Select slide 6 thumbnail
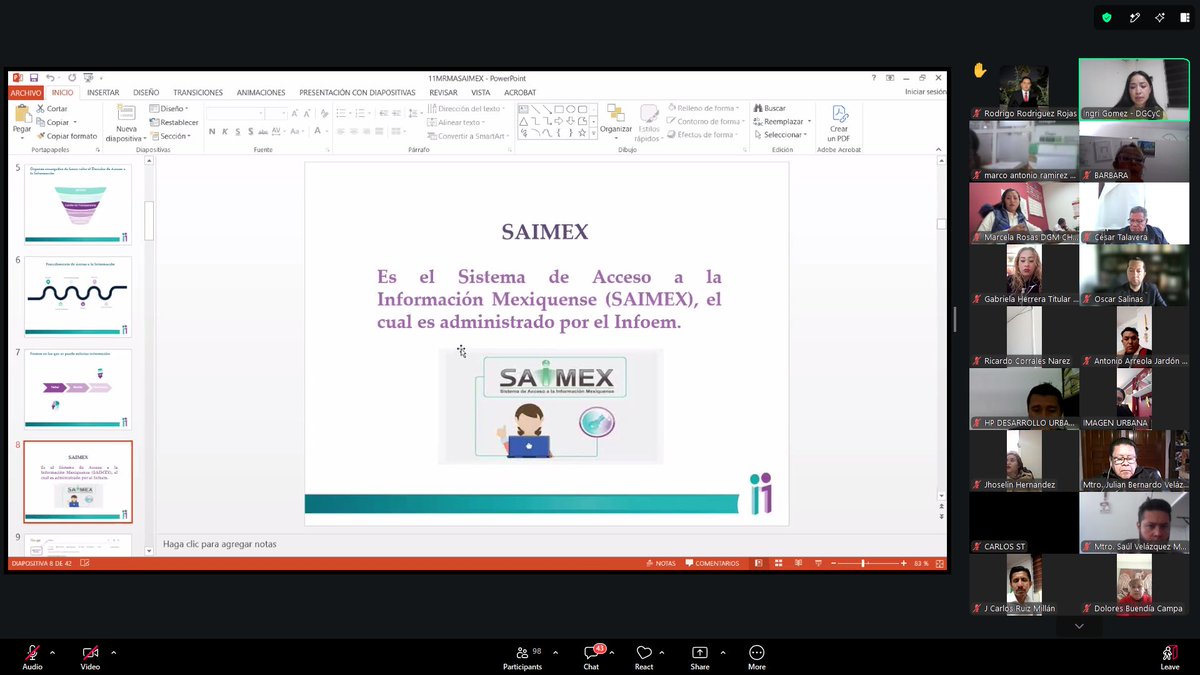The height and width of the screenshot is (675, 1200). point(77,297)
